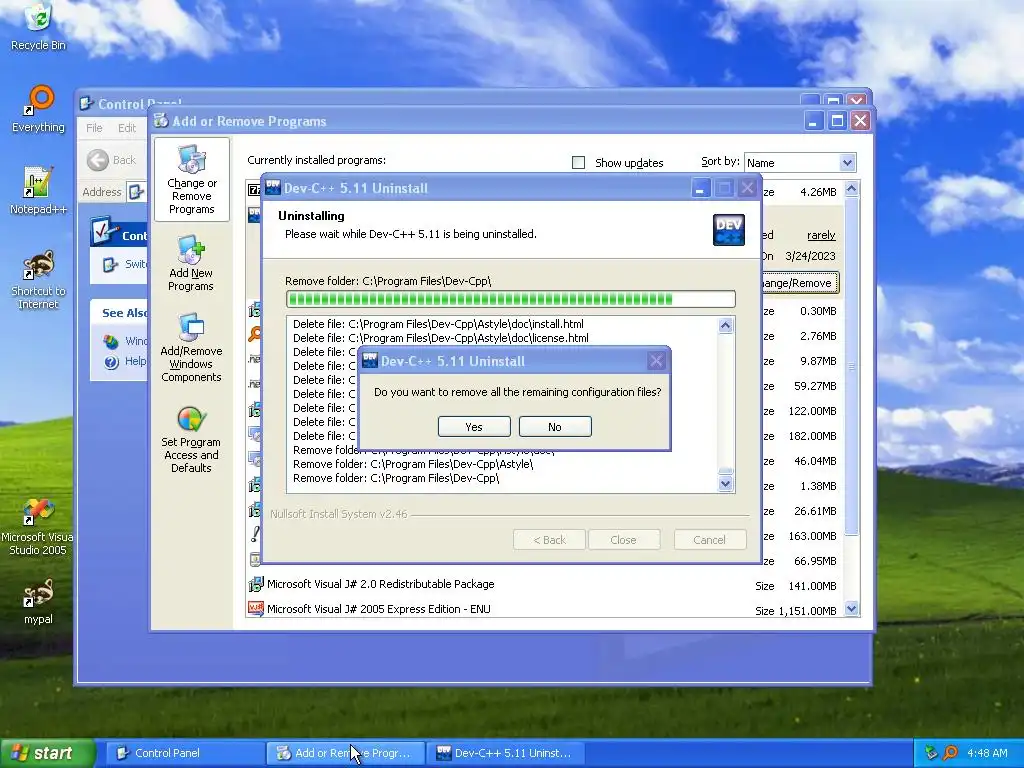The height and width of the screenshot is (768, 1024).
Task: Switch to Add or Remove Programs taskbar button
Action: point(345,753)
